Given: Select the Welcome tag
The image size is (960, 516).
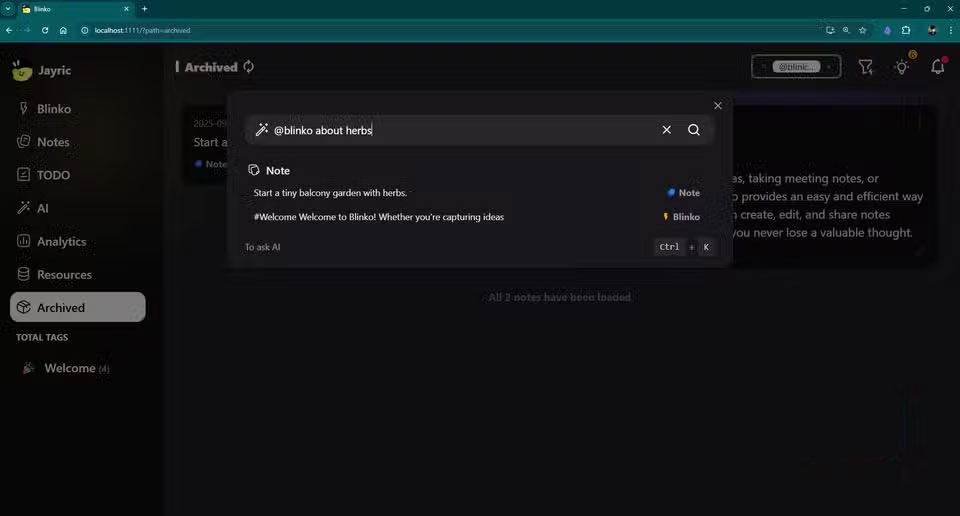Looking at the screenshot, I should click(69, 368).
